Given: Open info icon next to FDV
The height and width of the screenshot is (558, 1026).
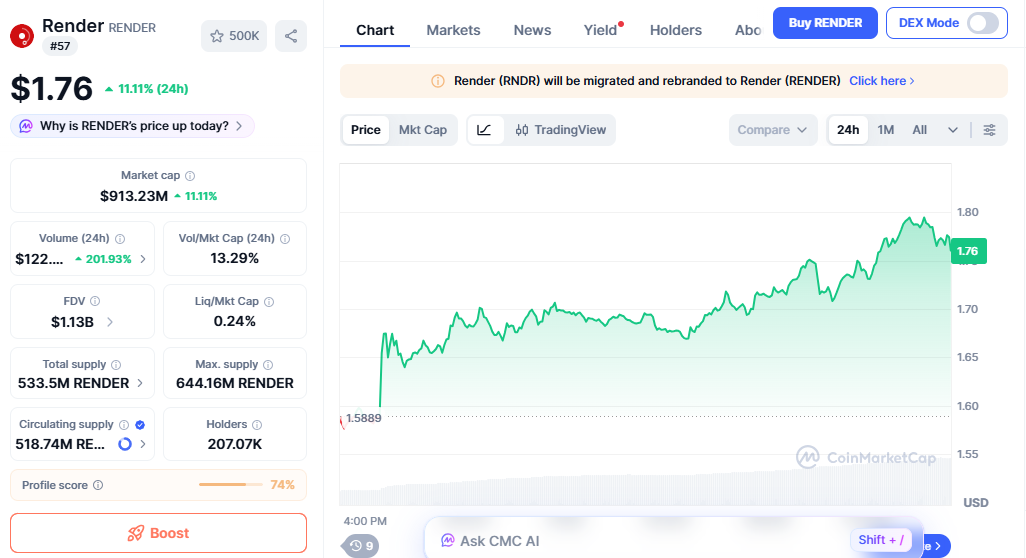Looking at the screenshot, I should 95,302.
